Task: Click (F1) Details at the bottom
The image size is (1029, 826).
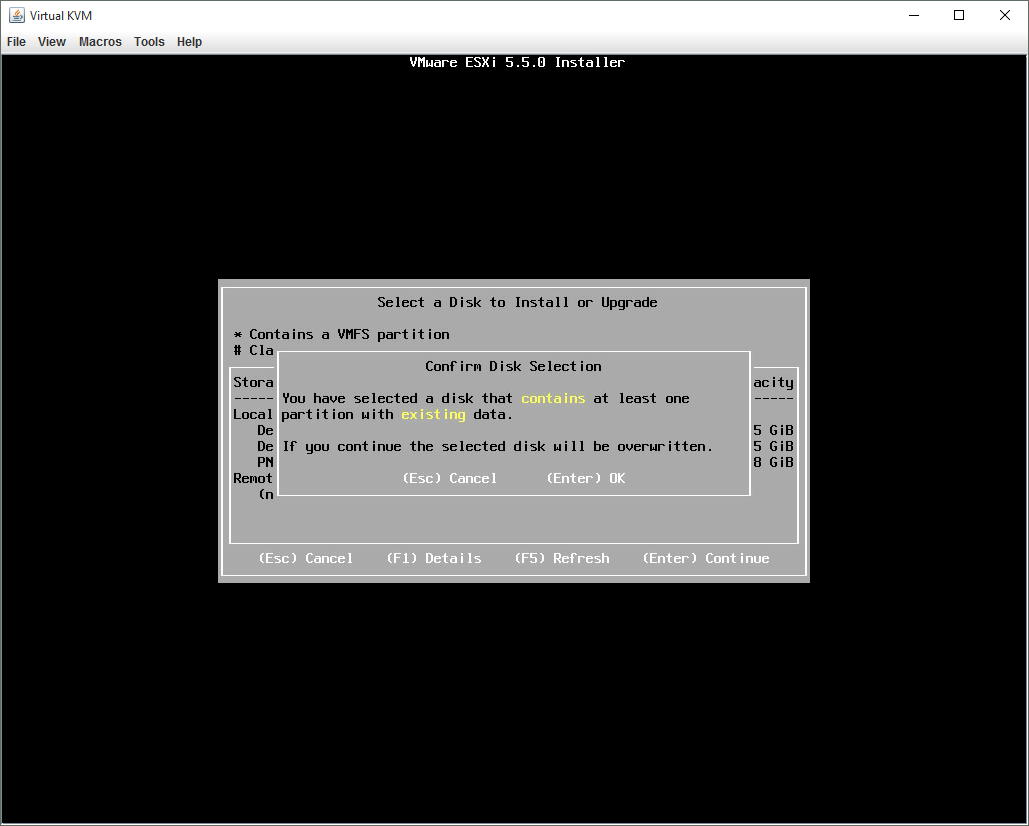Action: click(x=433, y=558)
